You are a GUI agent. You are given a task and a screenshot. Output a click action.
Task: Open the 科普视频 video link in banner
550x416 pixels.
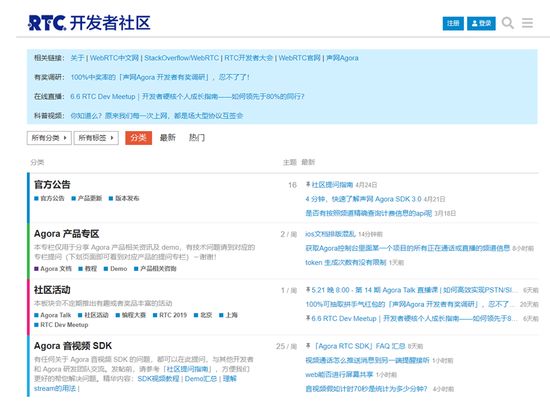click(x=157, y=116)
